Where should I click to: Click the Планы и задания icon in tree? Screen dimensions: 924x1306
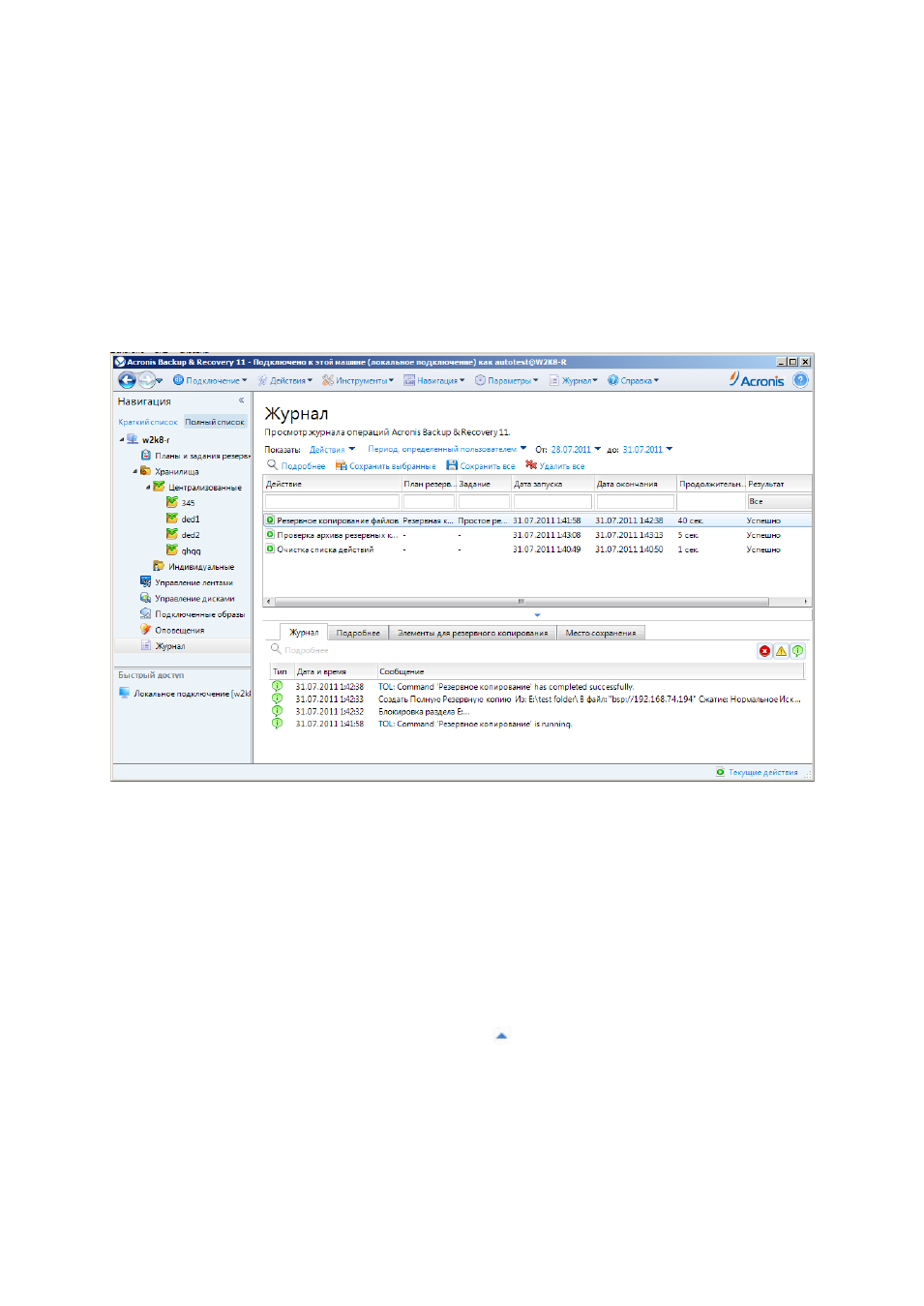pos(146,455)
